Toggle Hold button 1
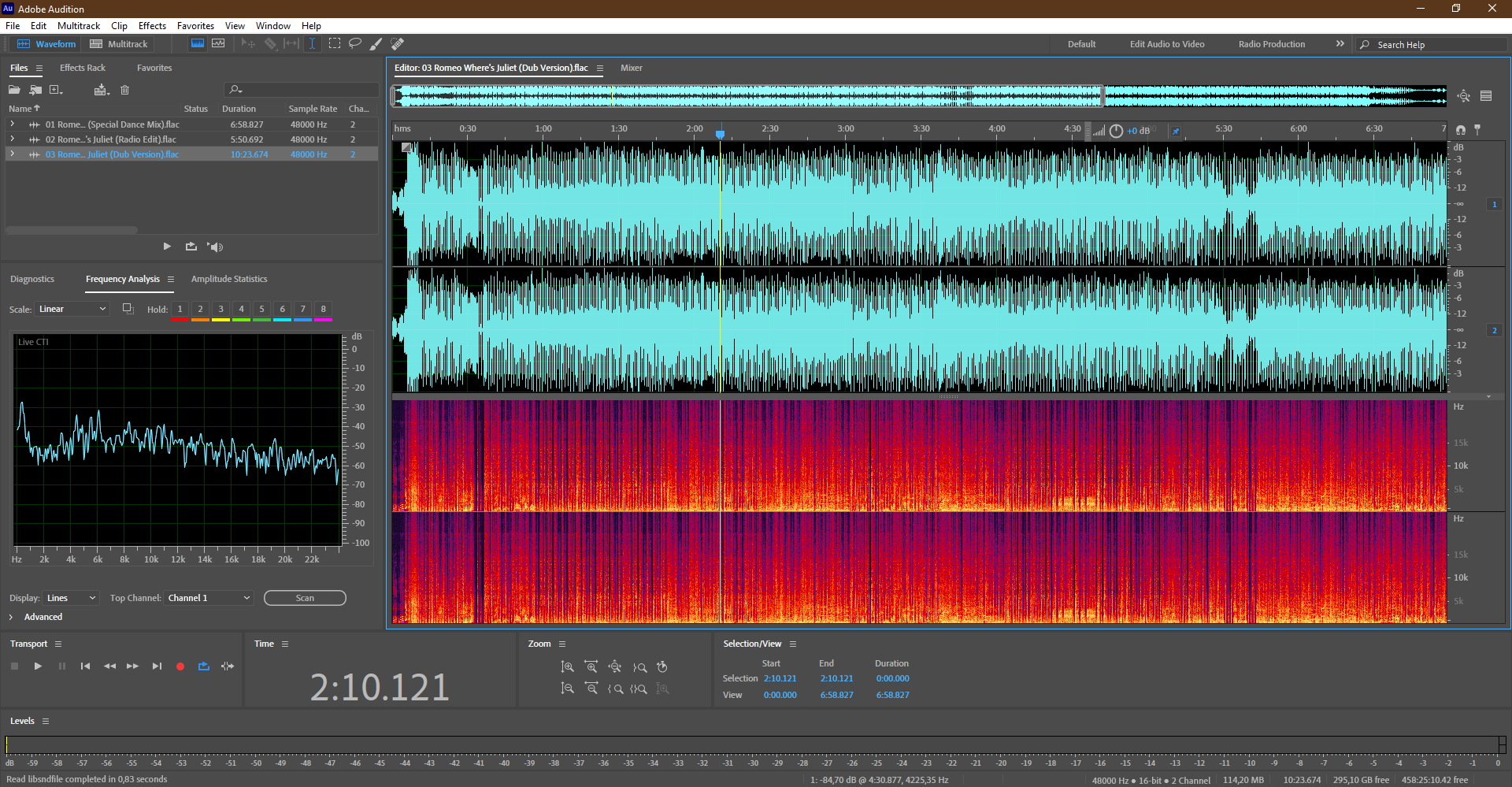The height and width of the screenshot is (787, 1512). point(180,309)
